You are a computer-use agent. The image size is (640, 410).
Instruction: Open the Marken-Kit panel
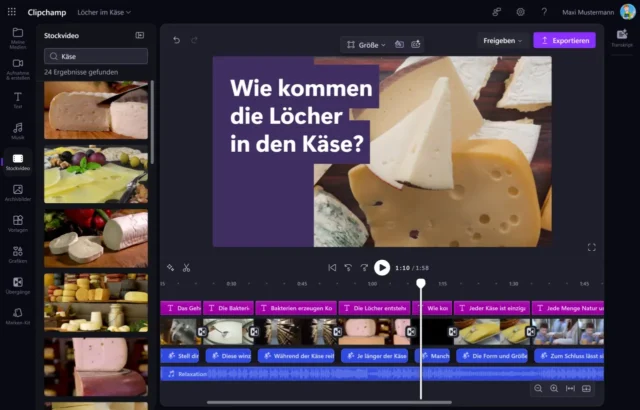[18, 317]
